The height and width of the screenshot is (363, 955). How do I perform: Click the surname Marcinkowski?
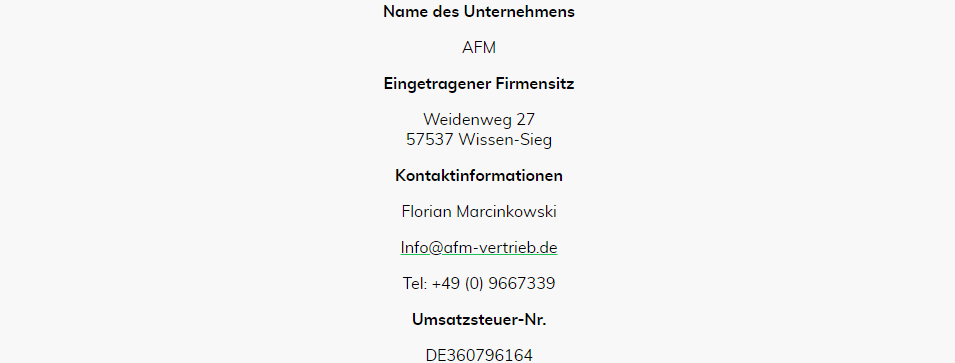pos(506,211)
